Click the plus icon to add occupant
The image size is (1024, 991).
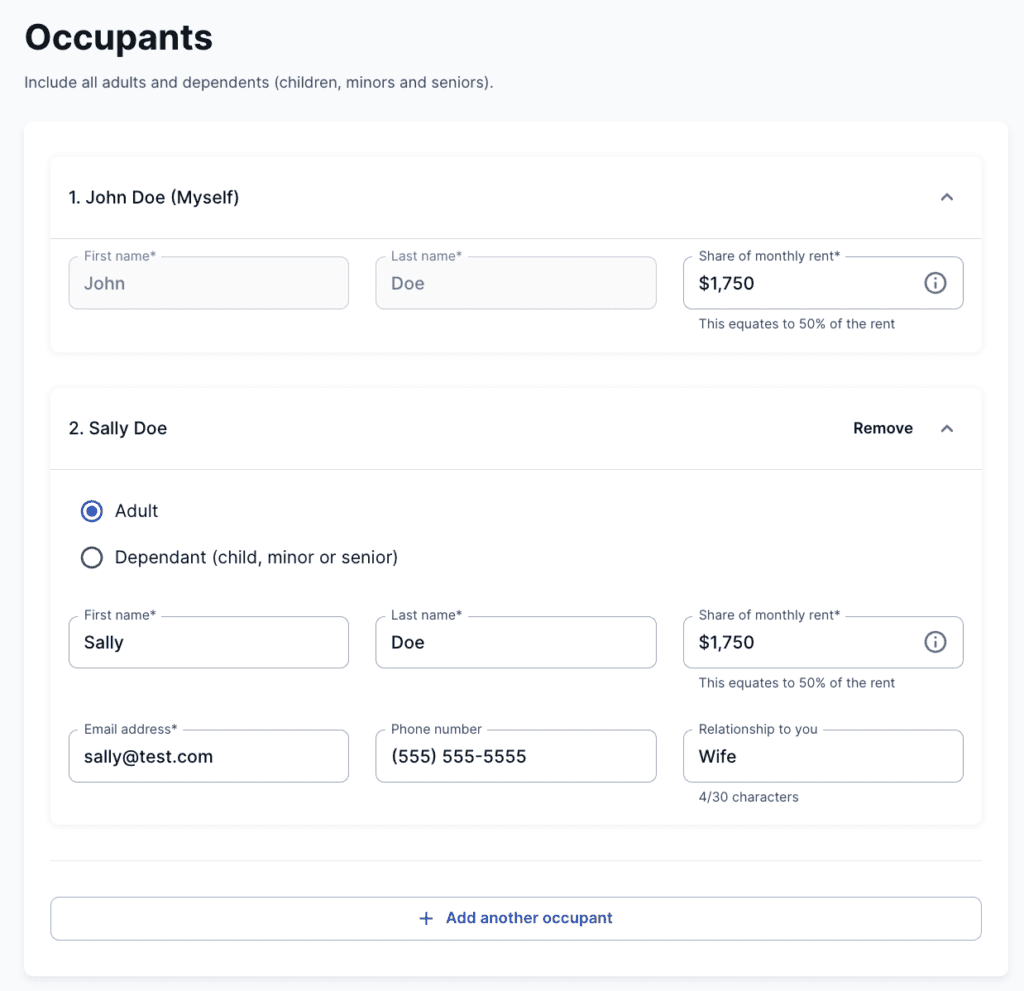[426, 918]
